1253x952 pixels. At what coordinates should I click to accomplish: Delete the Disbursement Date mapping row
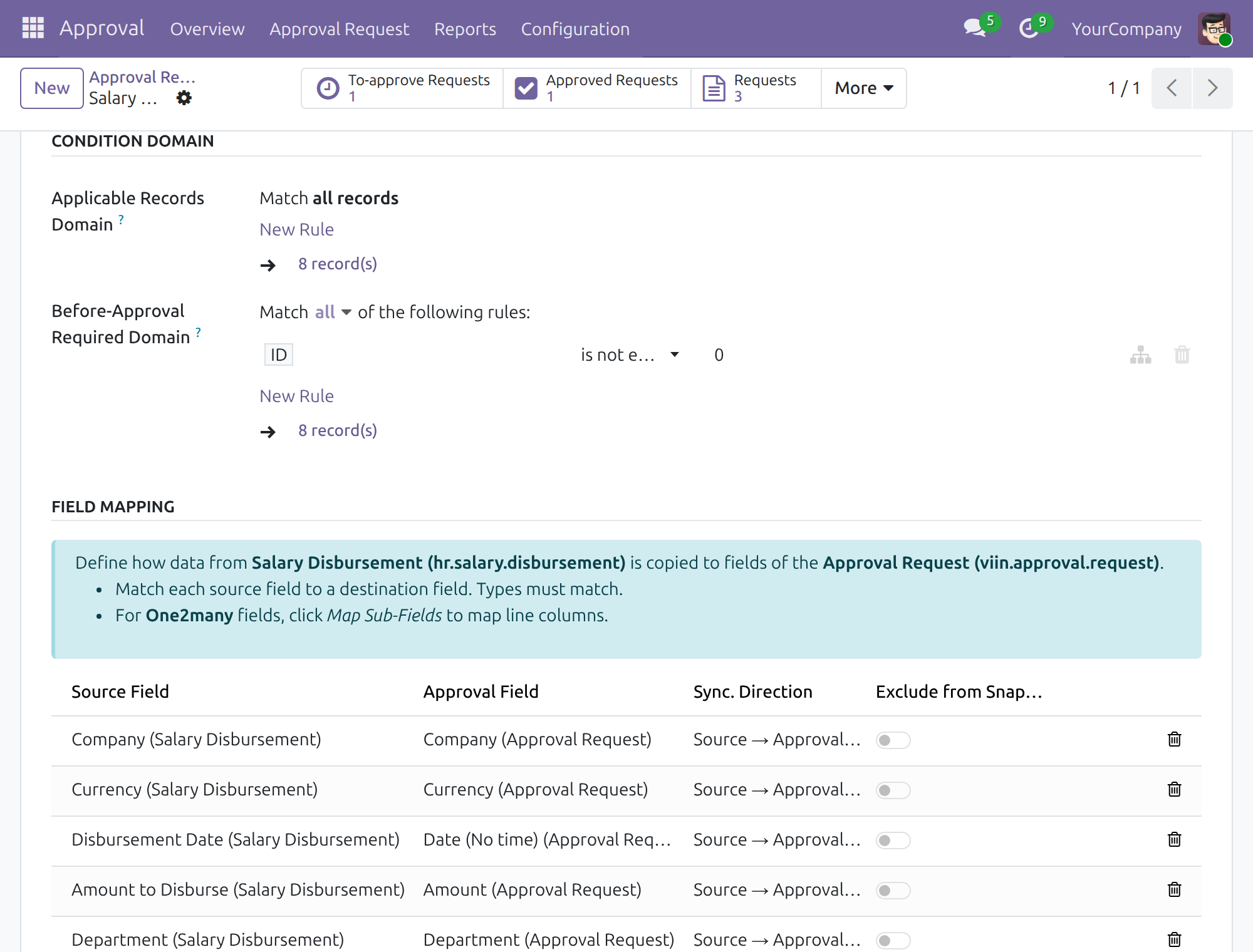click(1174, 840)
